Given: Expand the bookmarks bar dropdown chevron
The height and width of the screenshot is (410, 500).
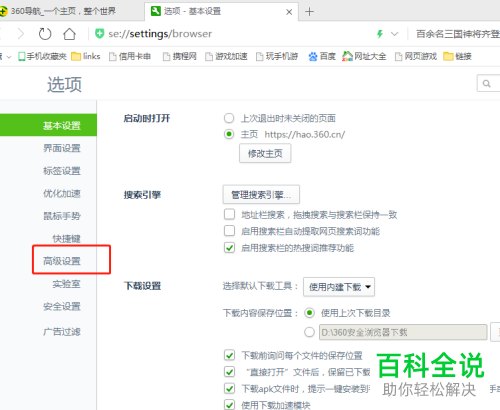Looking at the screenshot, I should [8, 57].
